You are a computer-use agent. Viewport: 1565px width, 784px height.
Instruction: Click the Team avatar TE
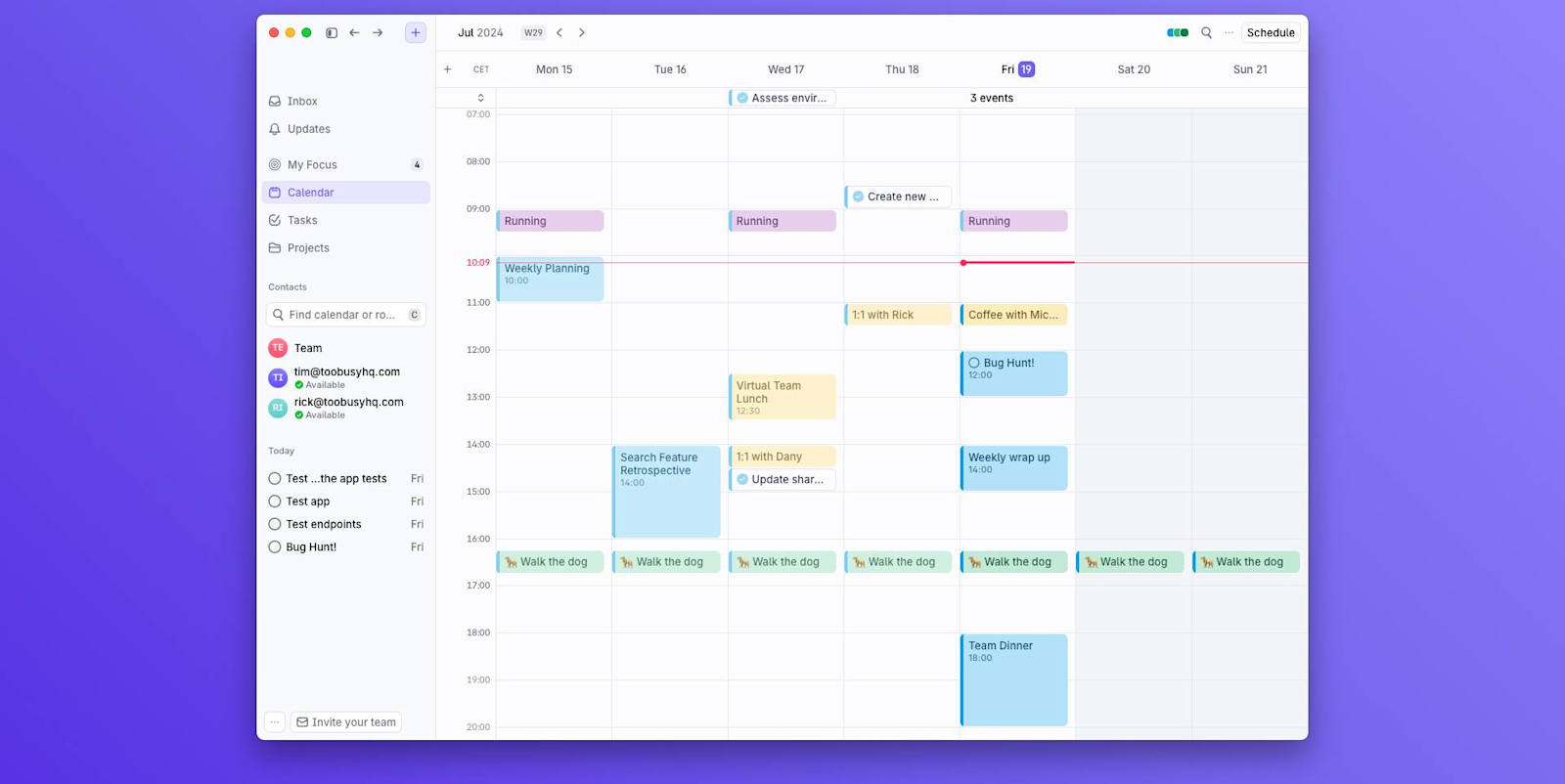(278, 348)
